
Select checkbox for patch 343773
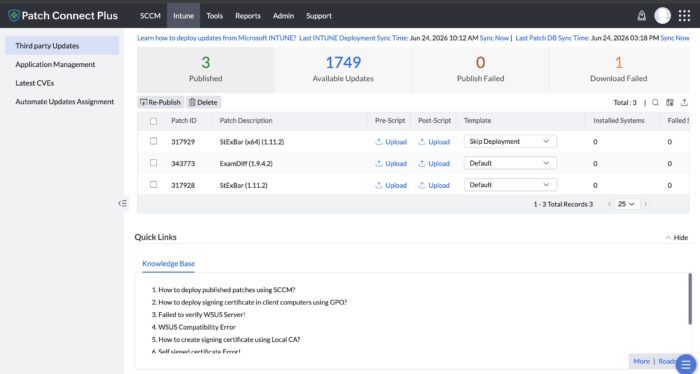tap(154, 162)
